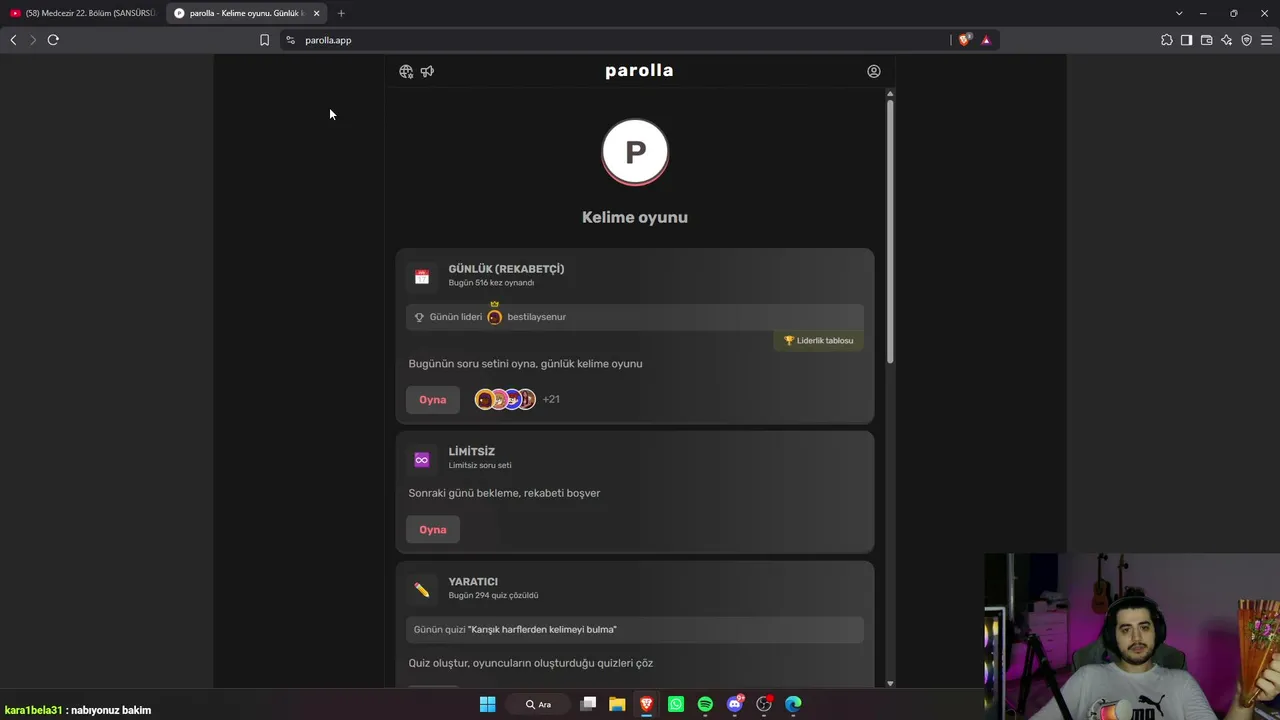Expand the tab search chevron

[1179, 13]
